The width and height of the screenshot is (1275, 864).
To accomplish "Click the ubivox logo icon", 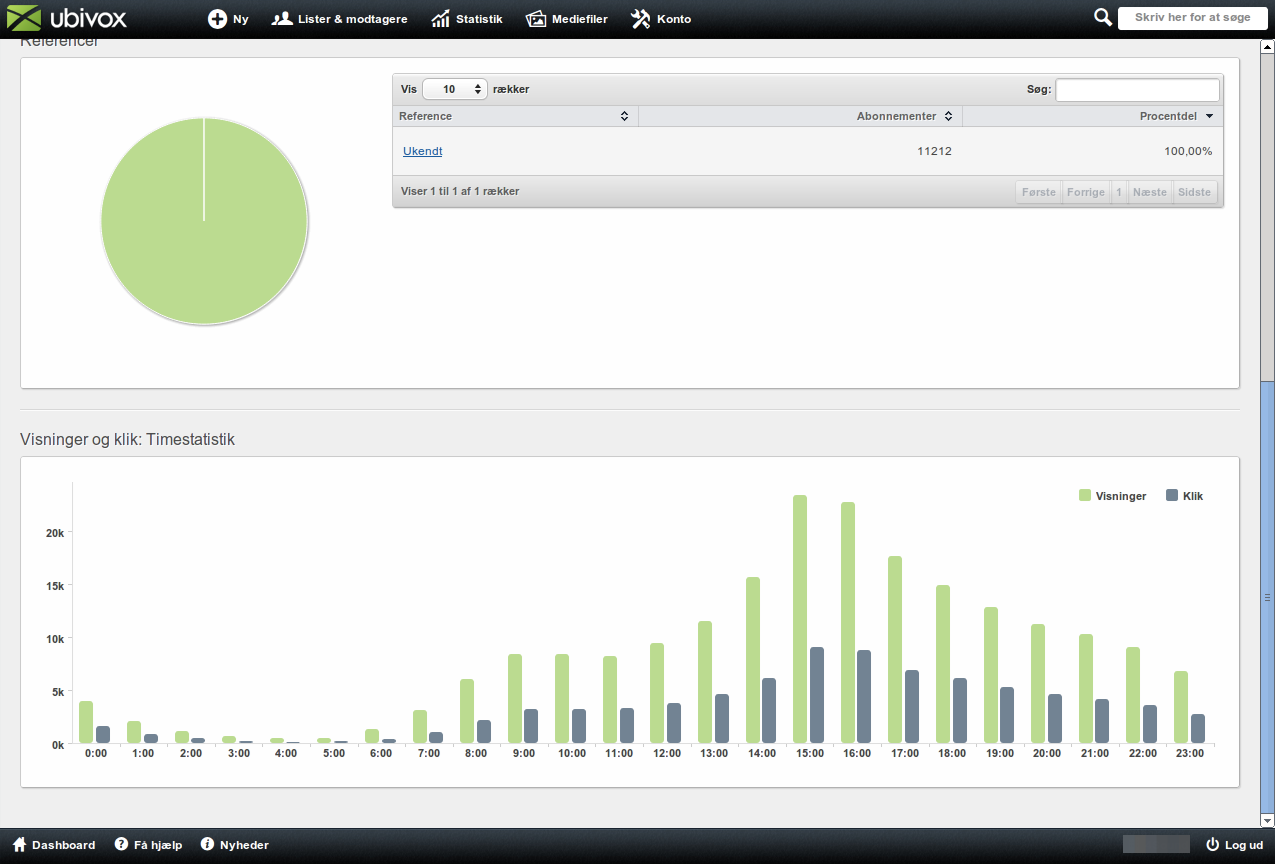I will (x=24, y=18).
